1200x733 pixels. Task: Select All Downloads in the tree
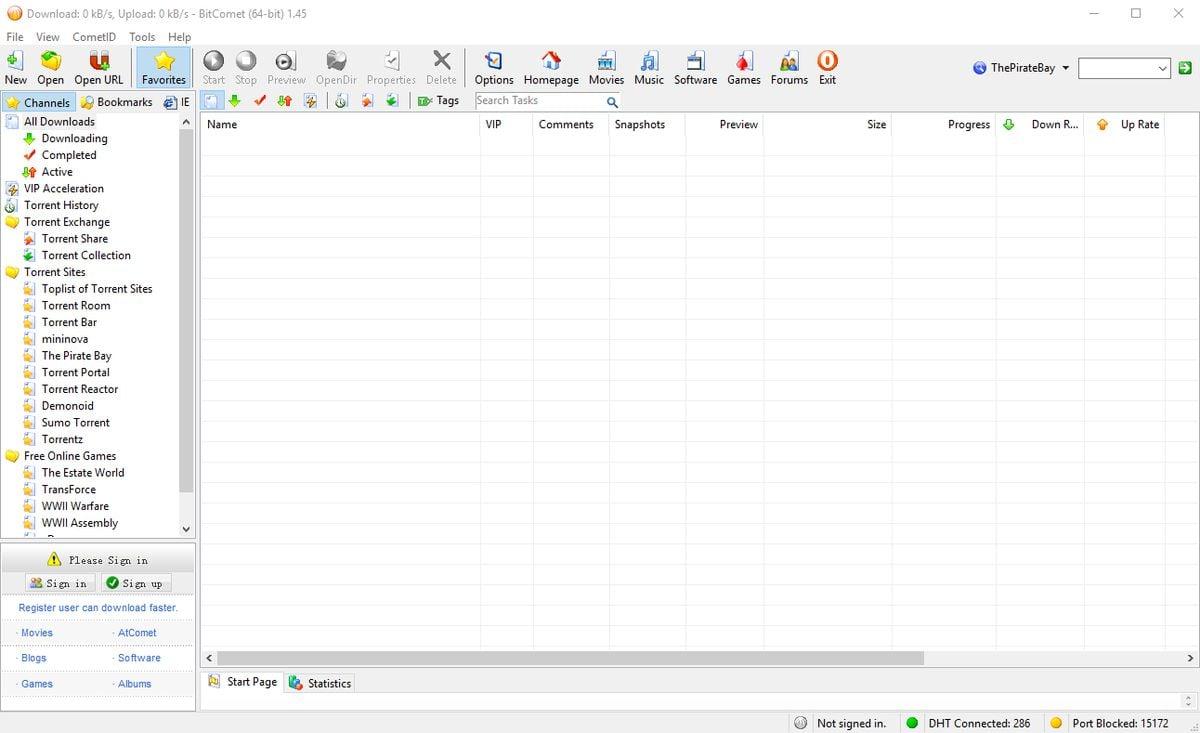click(x=59, y=122)
